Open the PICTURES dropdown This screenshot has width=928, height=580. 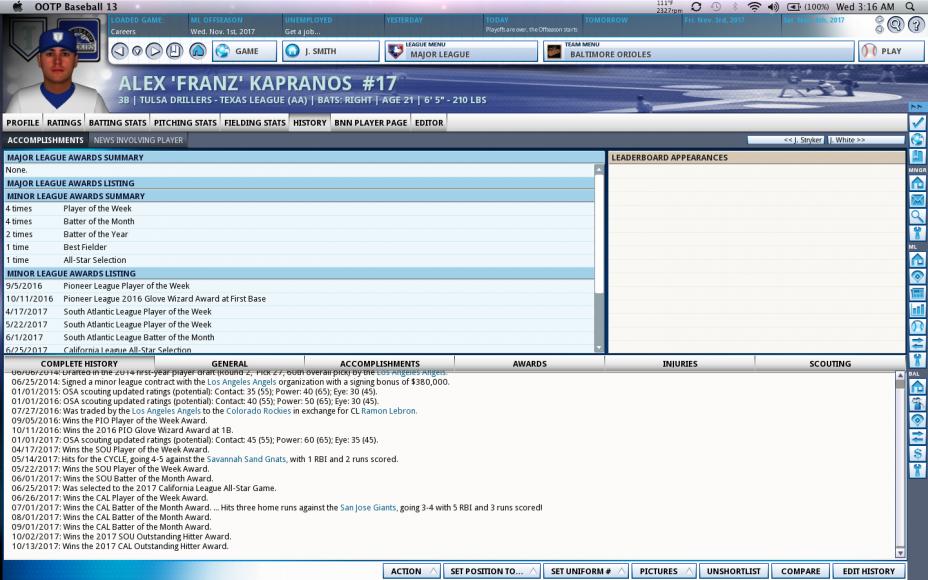click(x=663, y=571)
